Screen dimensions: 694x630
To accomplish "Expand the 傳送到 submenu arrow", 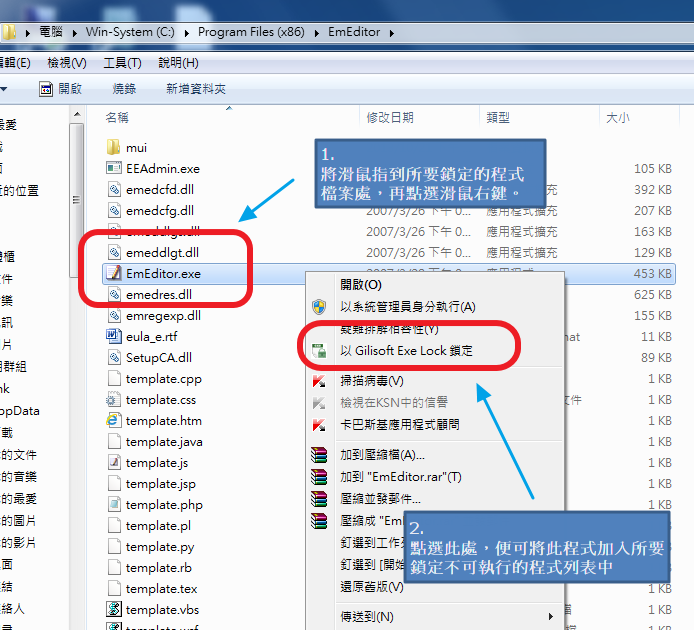I will (x=549, y=616).
